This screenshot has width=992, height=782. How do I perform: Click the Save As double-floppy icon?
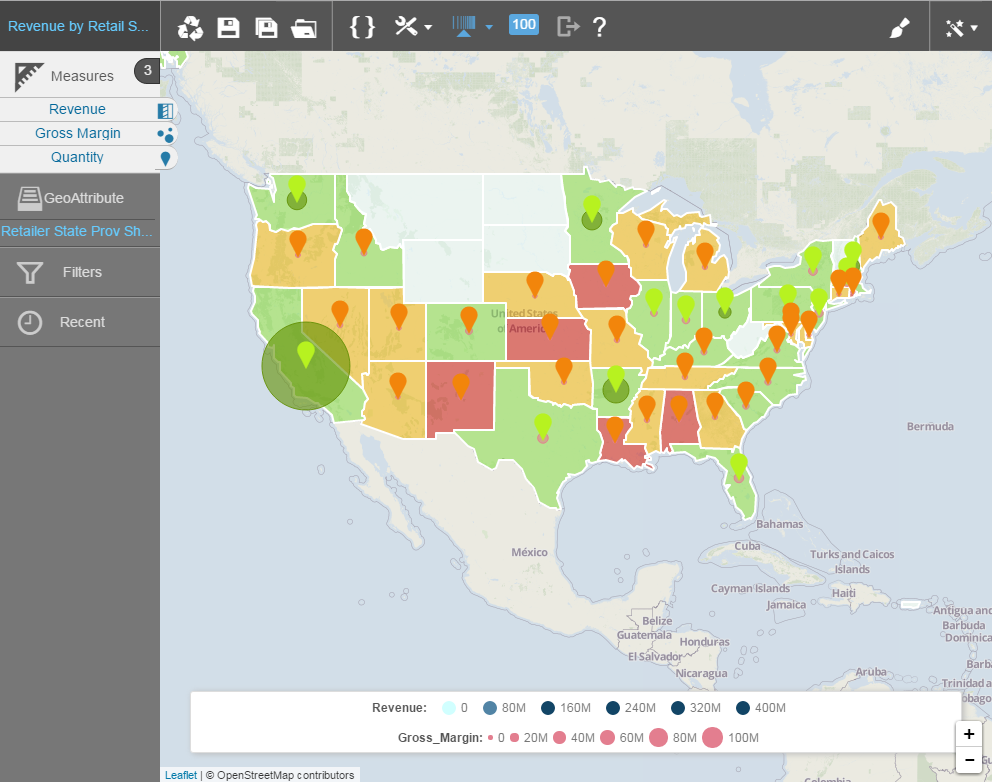tap(266, 27)
